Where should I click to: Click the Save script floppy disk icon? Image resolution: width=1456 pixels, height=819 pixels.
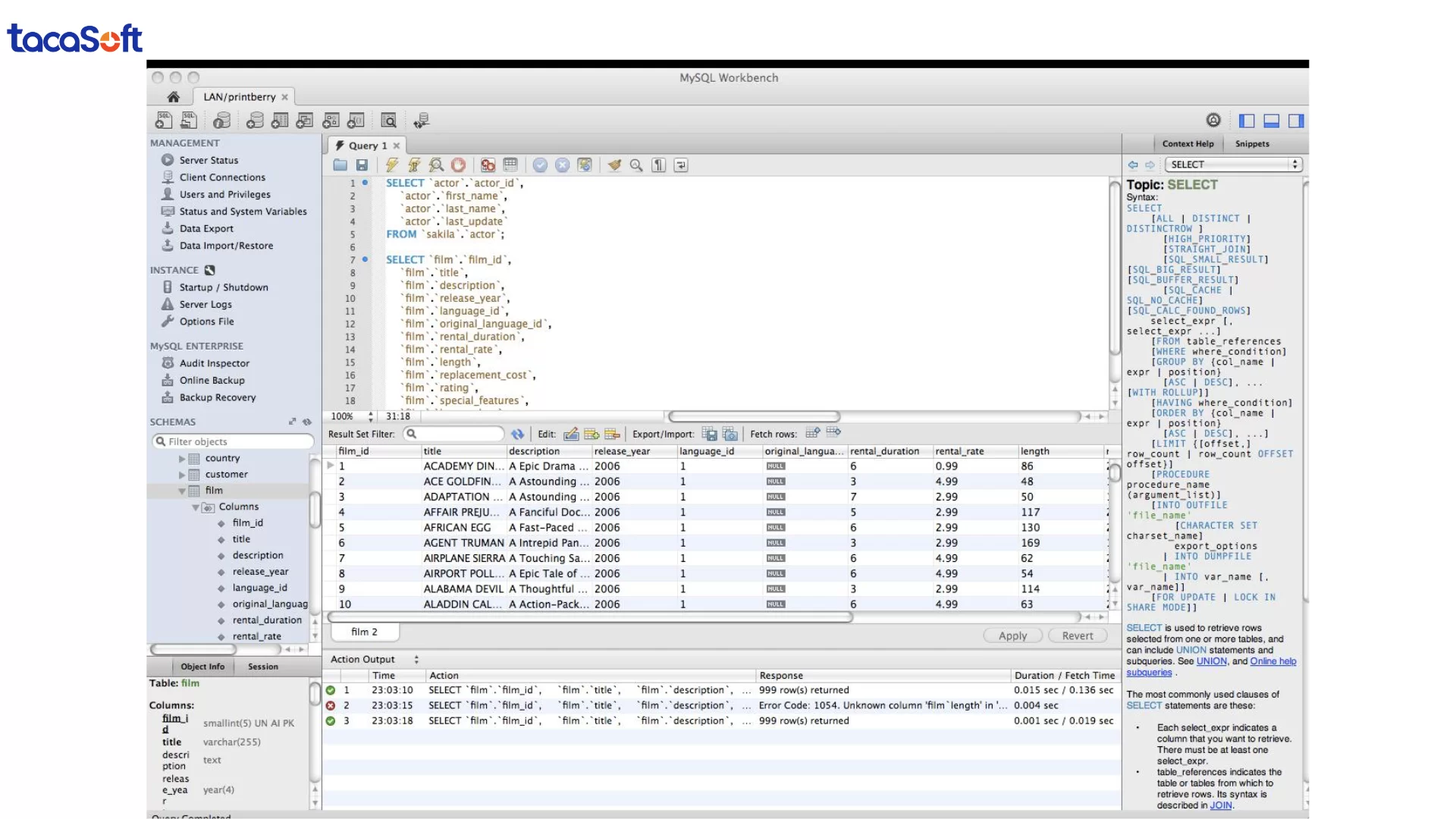[x=362, y=165]
